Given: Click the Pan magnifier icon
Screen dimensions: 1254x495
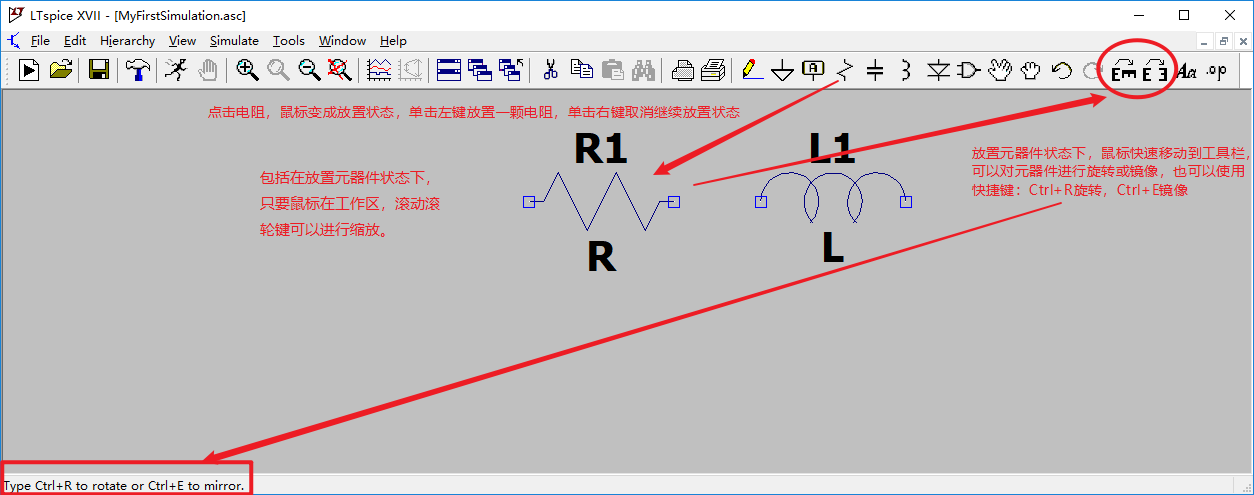Looking at the screenshot, I should tap(278, 70).
